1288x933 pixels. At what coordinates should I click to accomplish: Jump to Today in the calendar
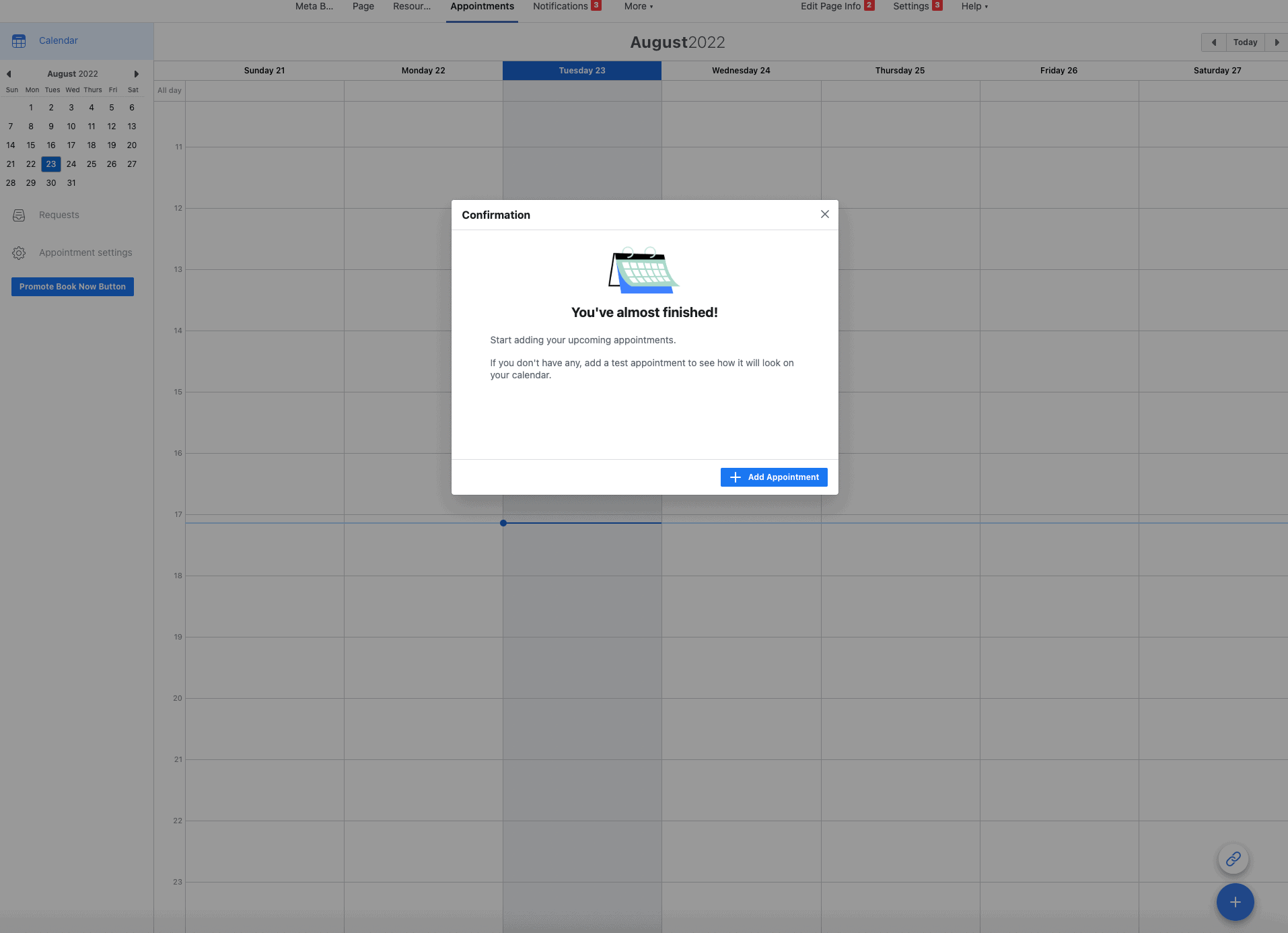click(x=1245, y=42)
